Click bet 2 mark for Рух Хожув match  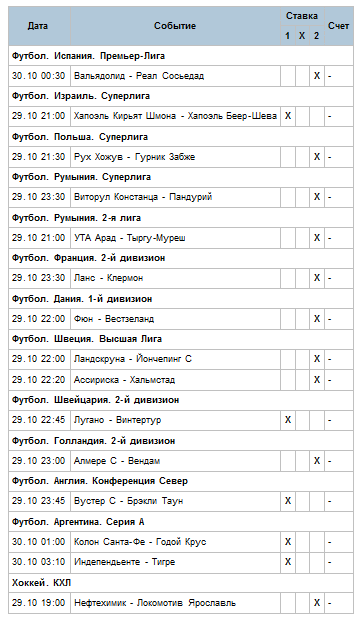pyautogui.click(x=317, y=157)
